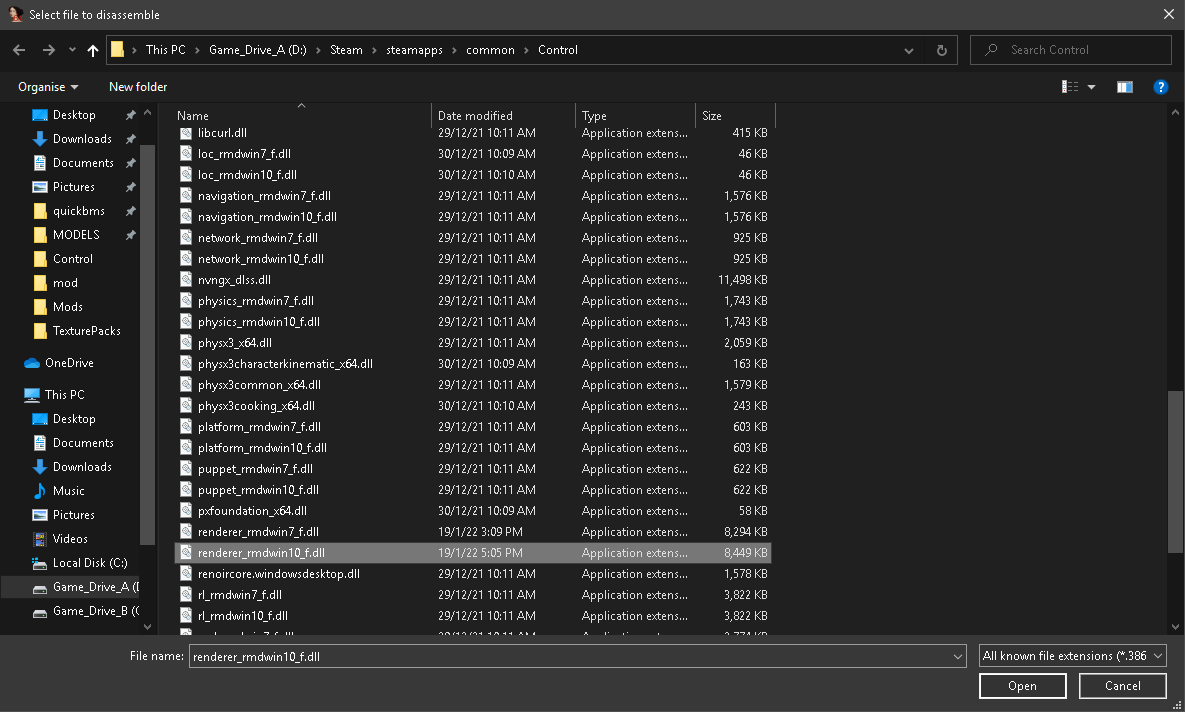The image size is (1185, 712).
Task: Go up one folder level
Action: click(92, 50)
